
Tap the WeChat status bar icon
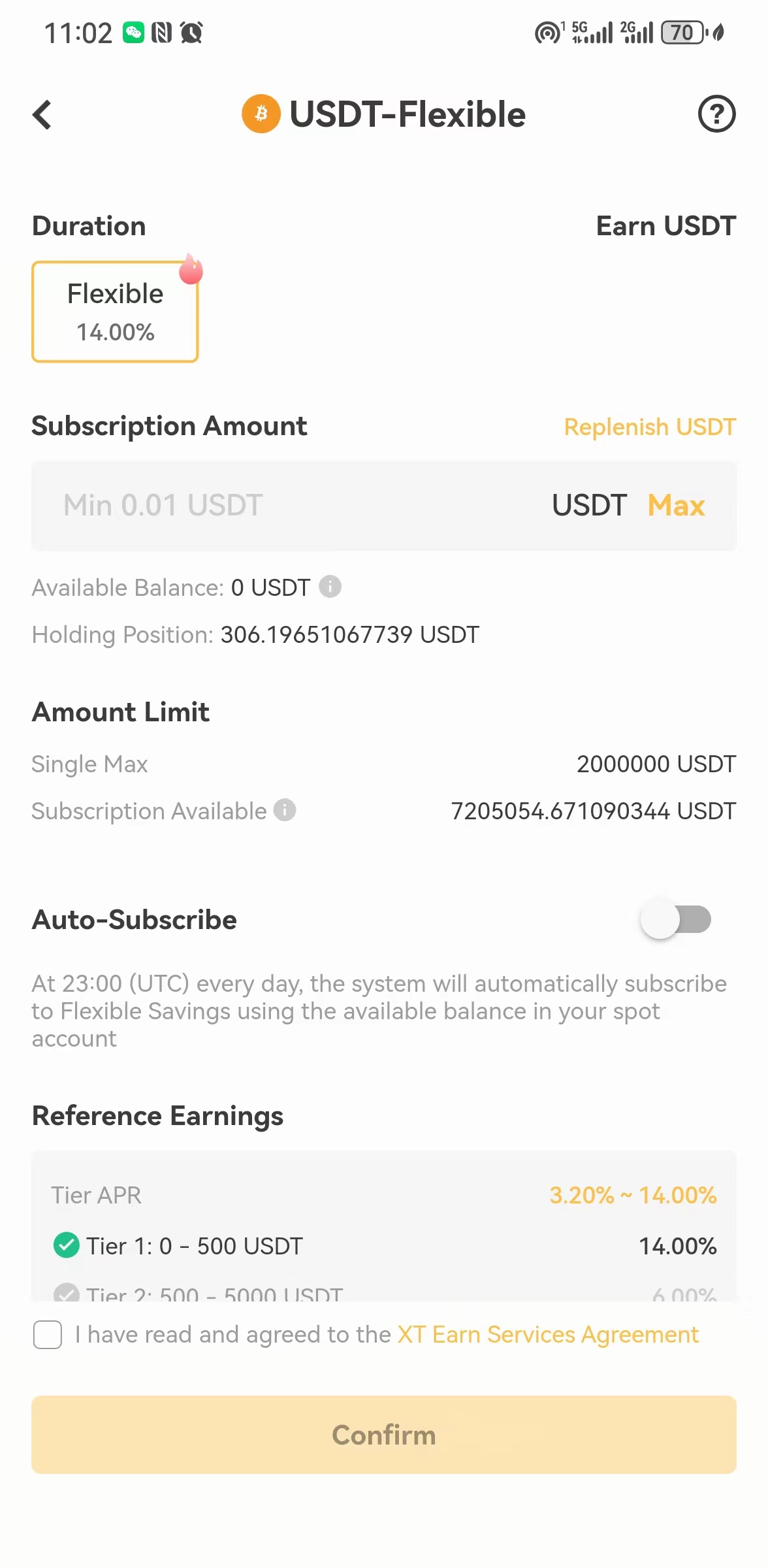coord(134,33)
